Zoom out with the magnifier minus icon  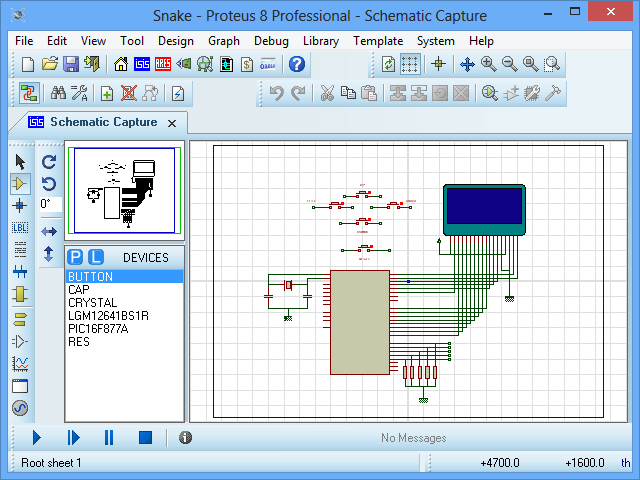[x=509, y=64]
